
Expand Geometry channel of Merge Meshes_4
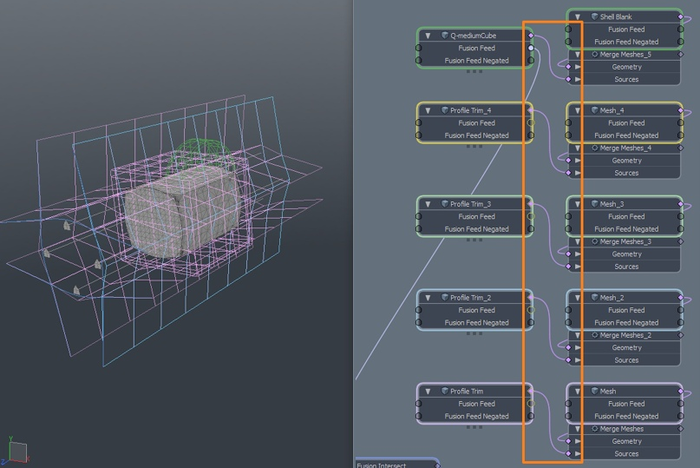coord(576,161)
